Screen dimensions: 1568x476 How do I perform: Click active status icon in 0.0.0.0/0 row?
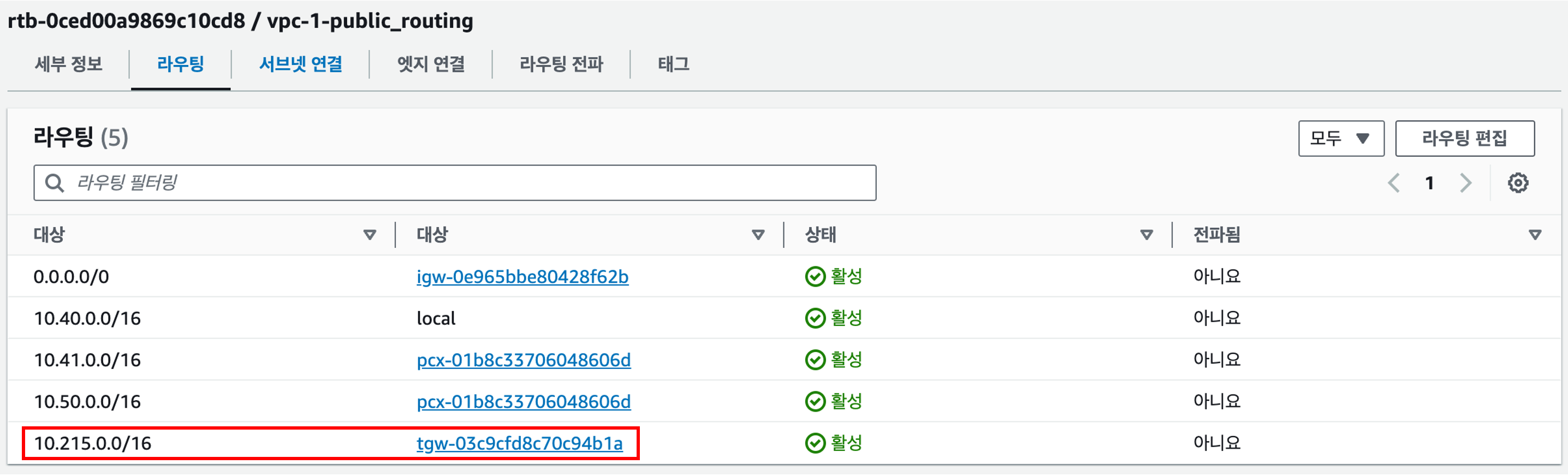coord(815,277)
